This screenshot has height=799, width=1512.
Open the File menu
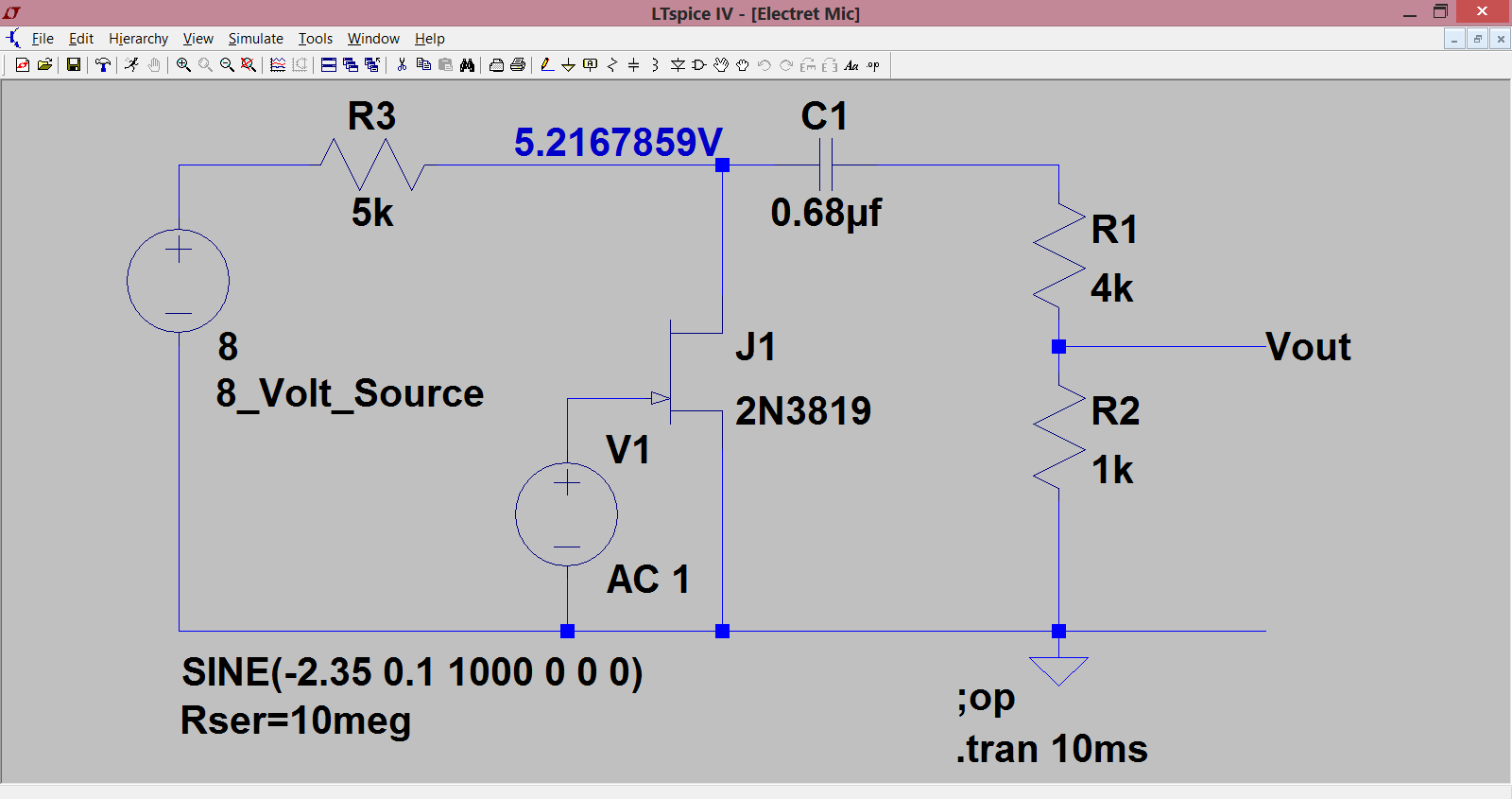pos(43,39)
